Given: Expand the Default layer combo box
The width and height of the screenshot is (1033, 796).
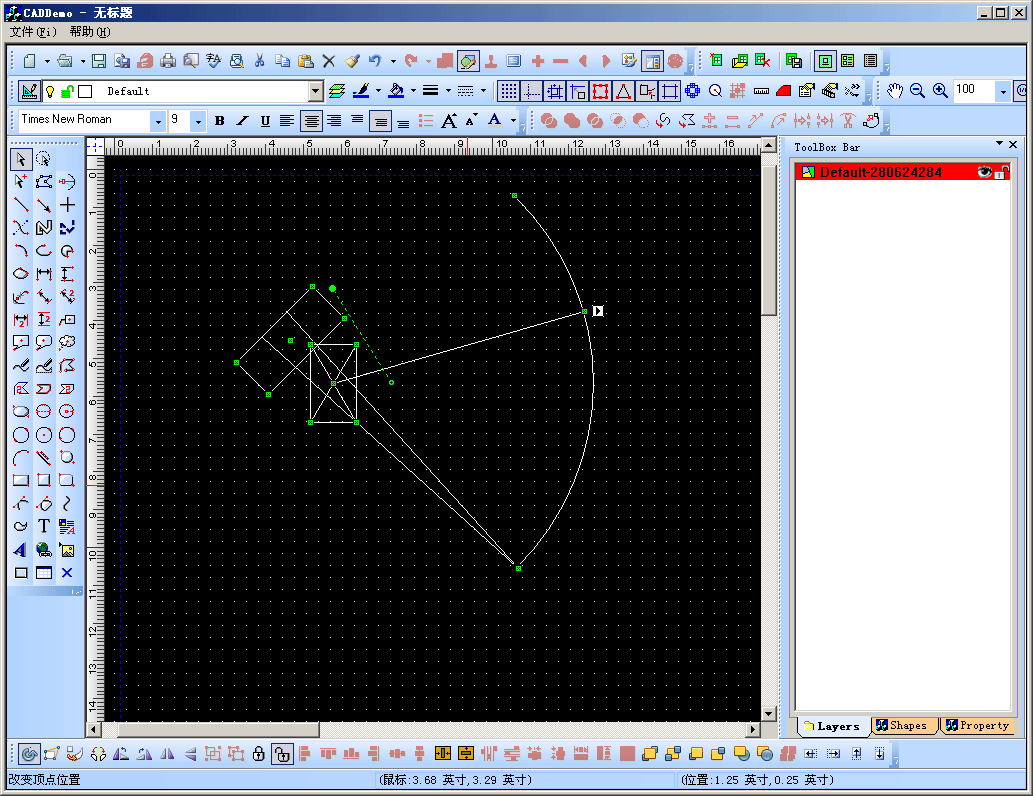Looking at the screenshot, I should 316,91.
